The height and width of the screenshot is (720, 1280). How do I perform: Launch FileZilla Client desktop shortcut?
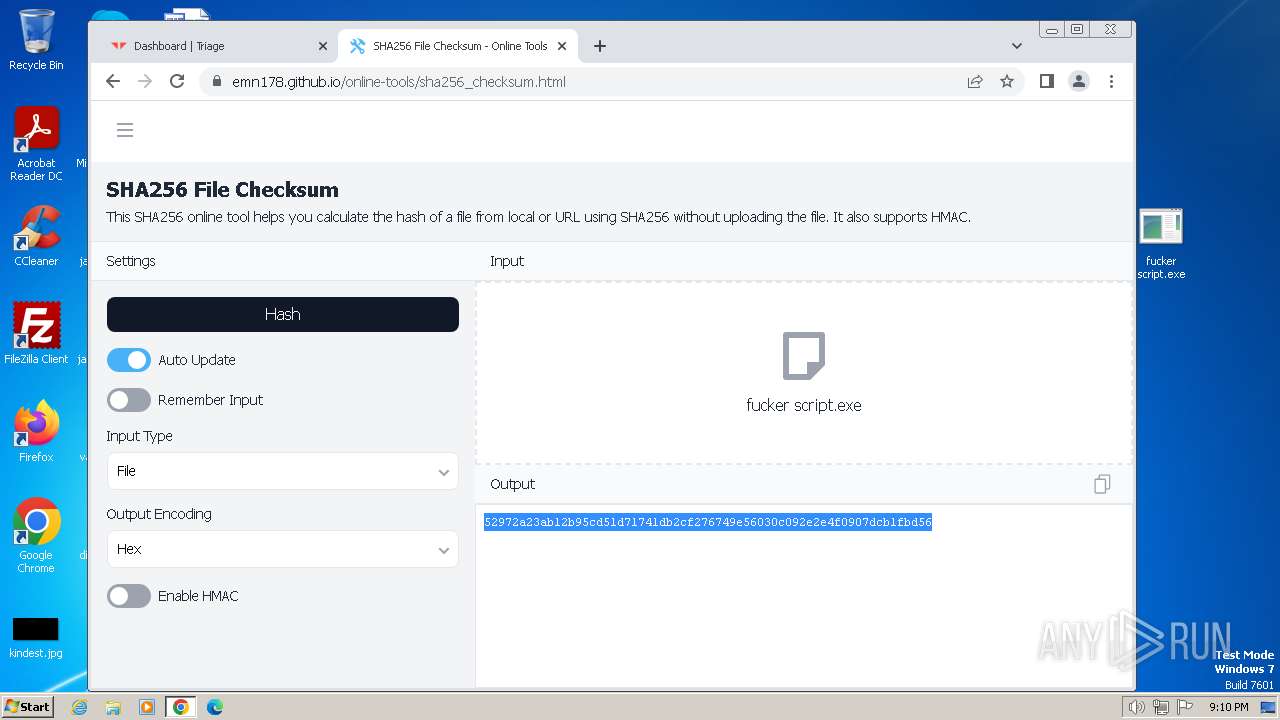tap(36, 334)
